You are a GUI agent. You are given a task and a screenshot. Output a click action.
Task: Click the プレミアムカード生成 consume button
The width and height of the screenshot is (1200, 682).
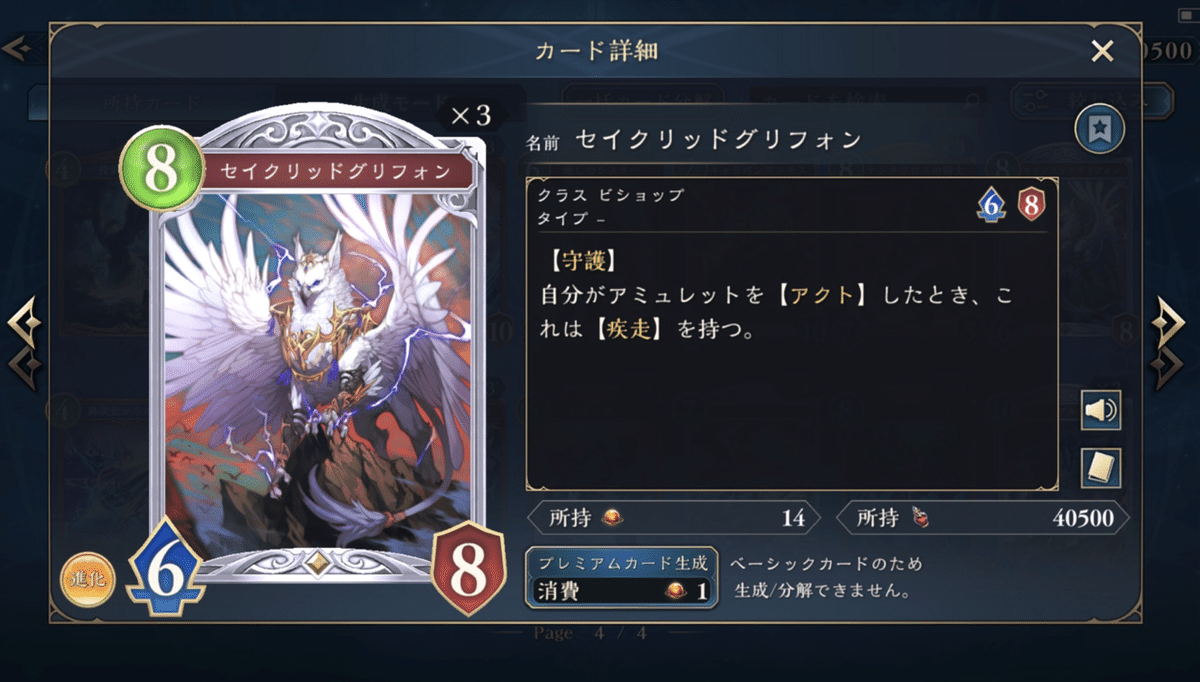click(622, 578)
